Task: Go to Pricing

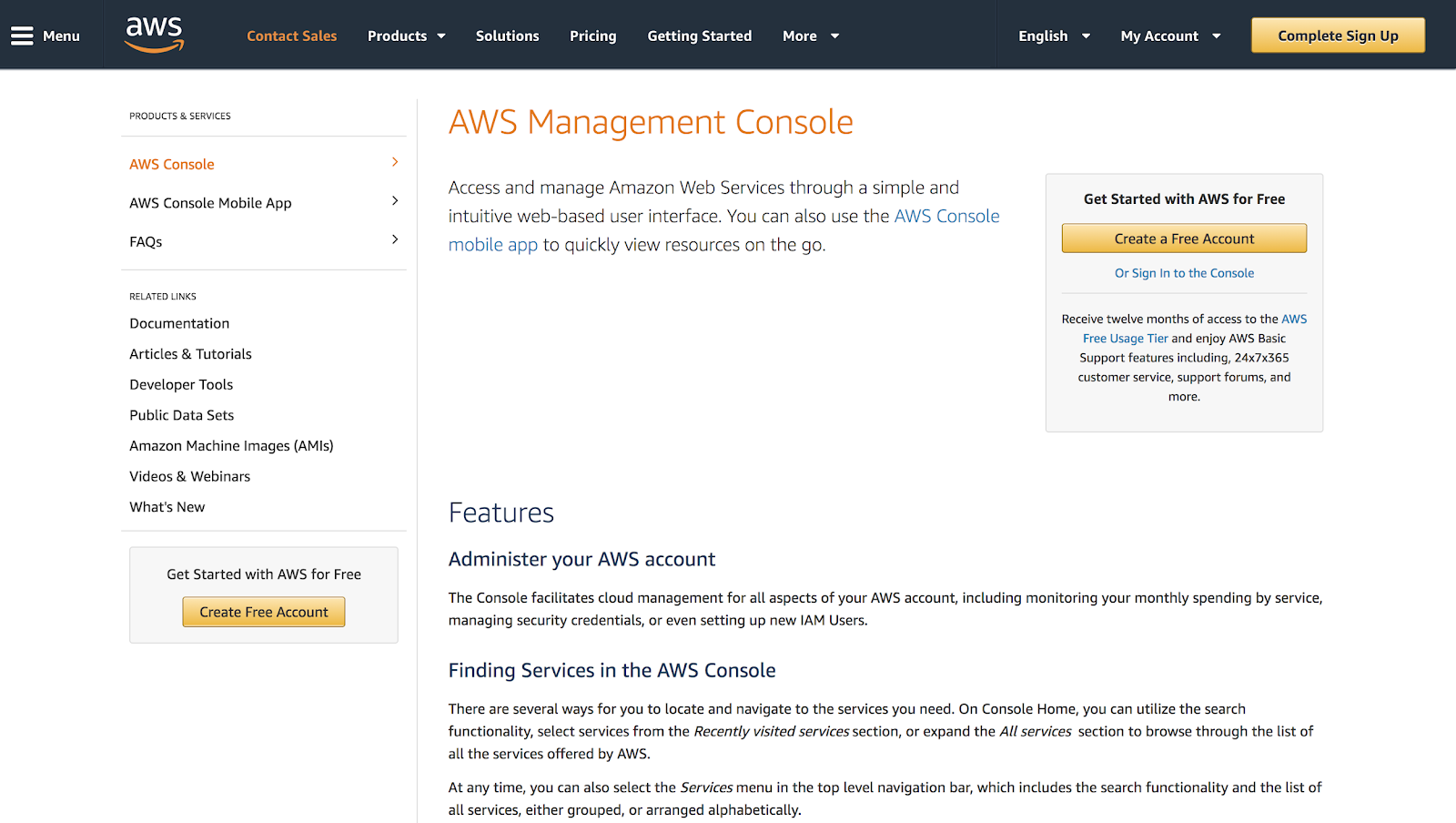Action: [592, 36]
